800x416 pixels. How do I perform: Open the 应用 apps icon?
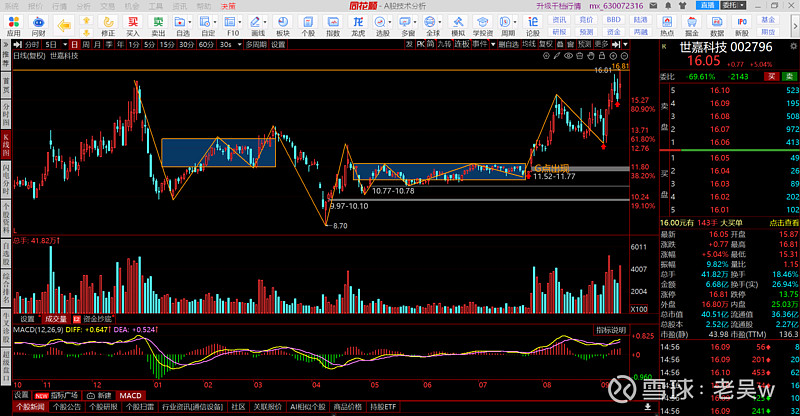14,26
